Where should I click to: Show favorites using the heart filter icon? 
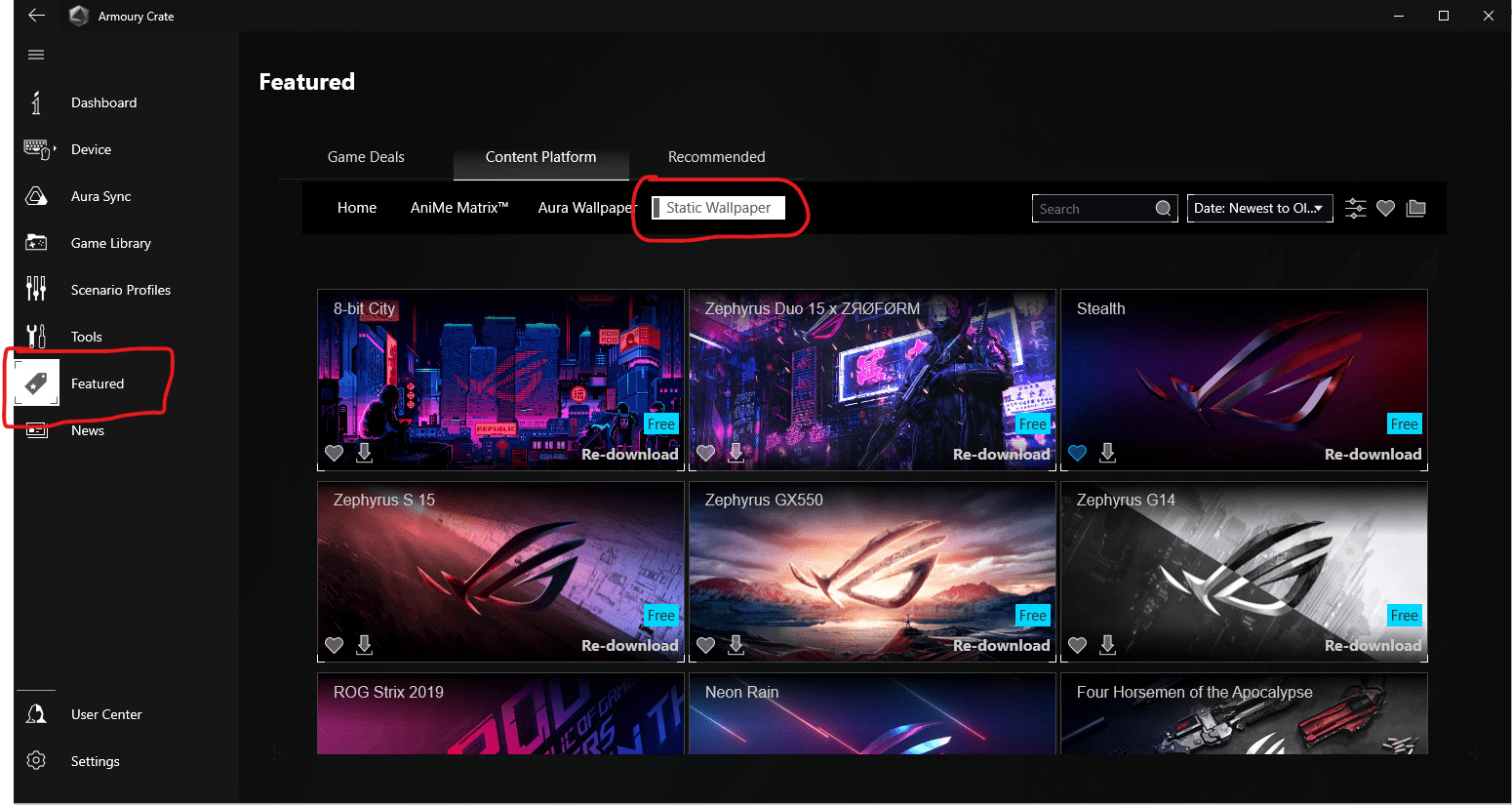[x=1385, y=208]
